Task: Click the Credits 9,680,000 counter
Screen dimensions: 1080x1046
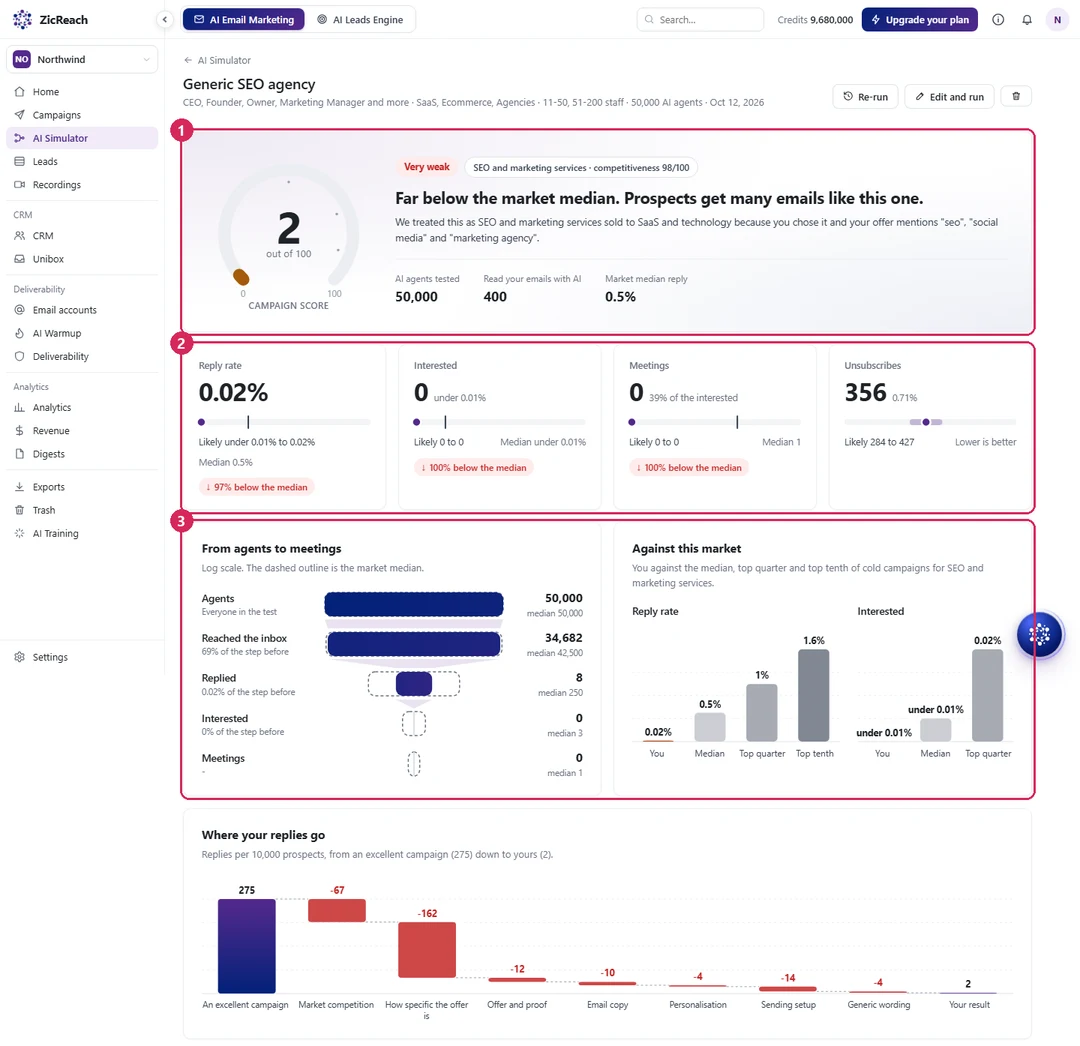Action: click(815, 19)
